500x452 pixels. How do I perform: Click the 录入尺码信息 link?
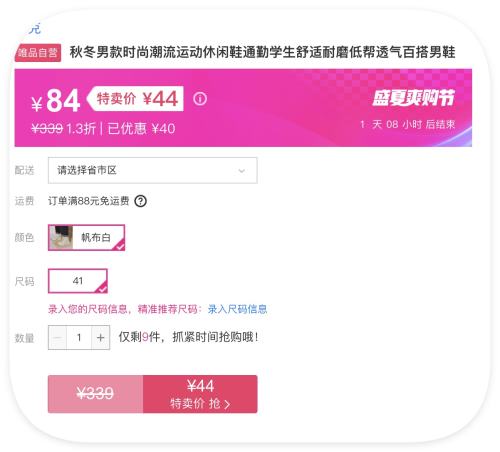[x=238, y=309]
